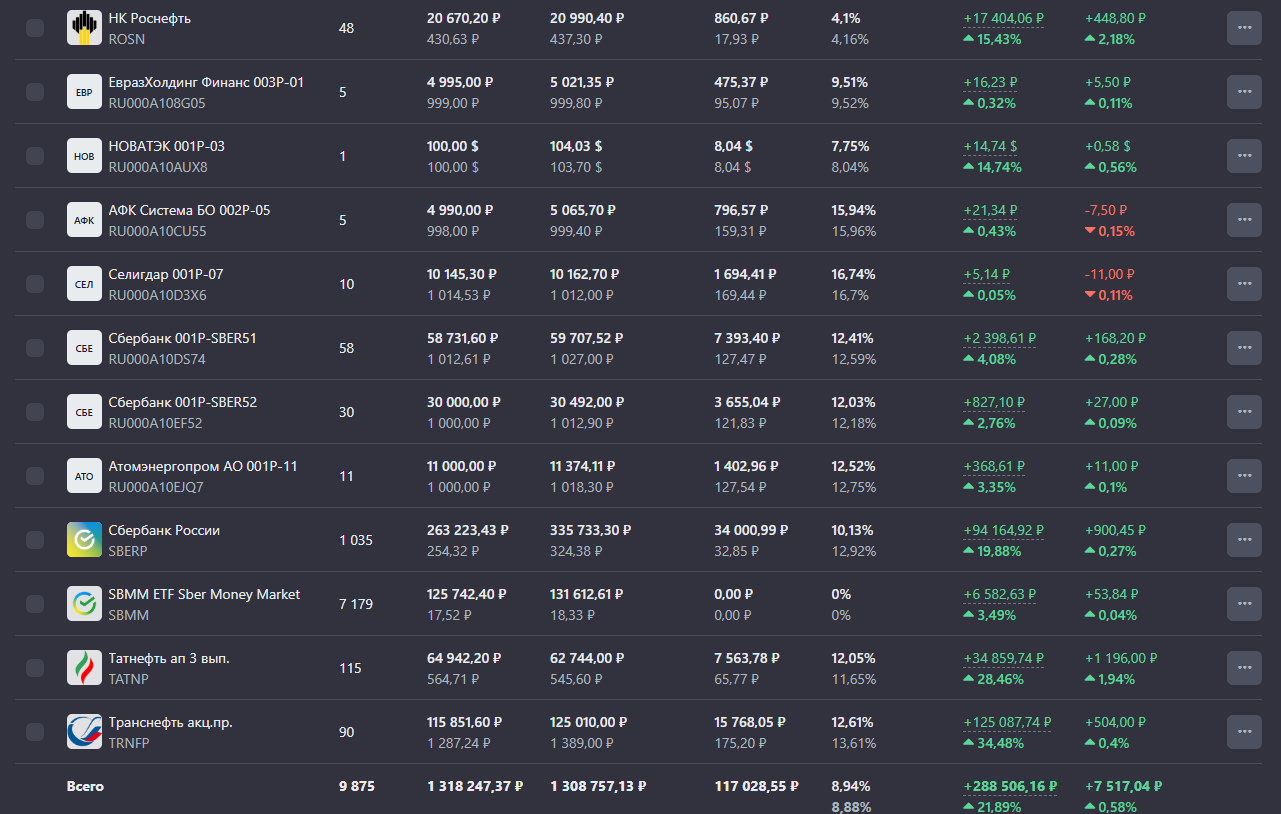Click the АФК Система badge icon
Viewport: 1281px width, 814px height.
(x=84, y=220)
